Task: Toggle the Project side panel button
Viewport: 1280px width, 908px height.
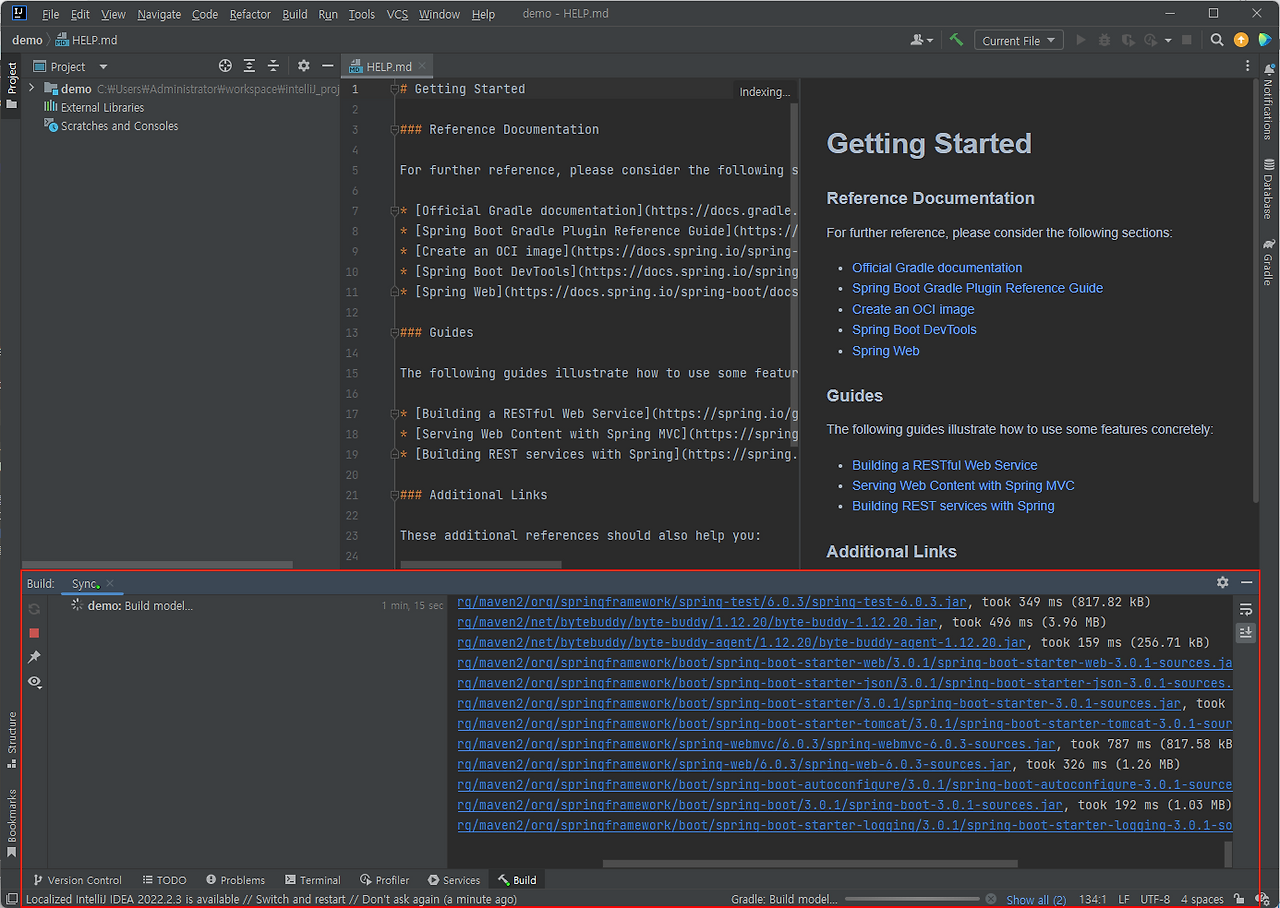Action: [12, 86]
